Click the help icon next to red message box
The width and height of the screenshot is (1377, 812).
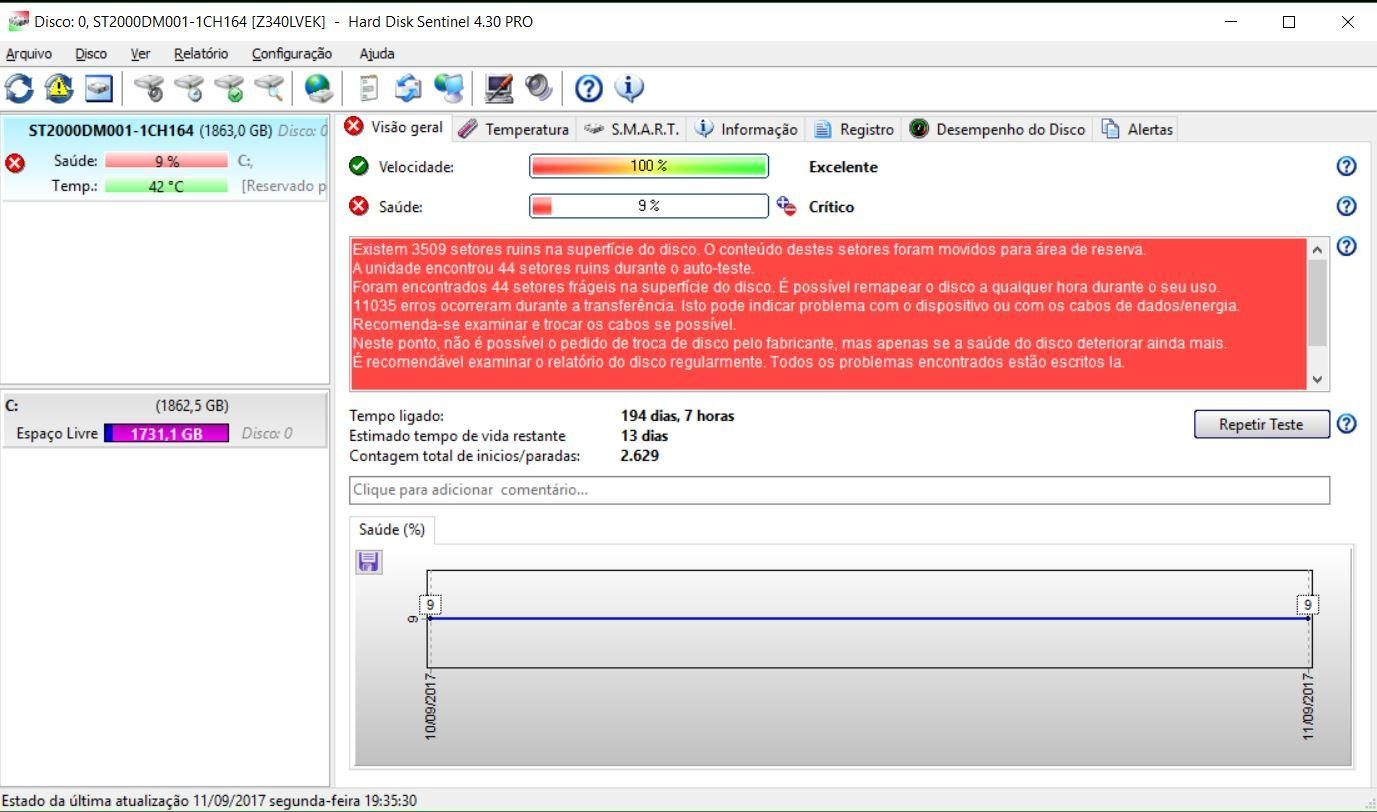pyautogui.click(x=1346, y=246)
